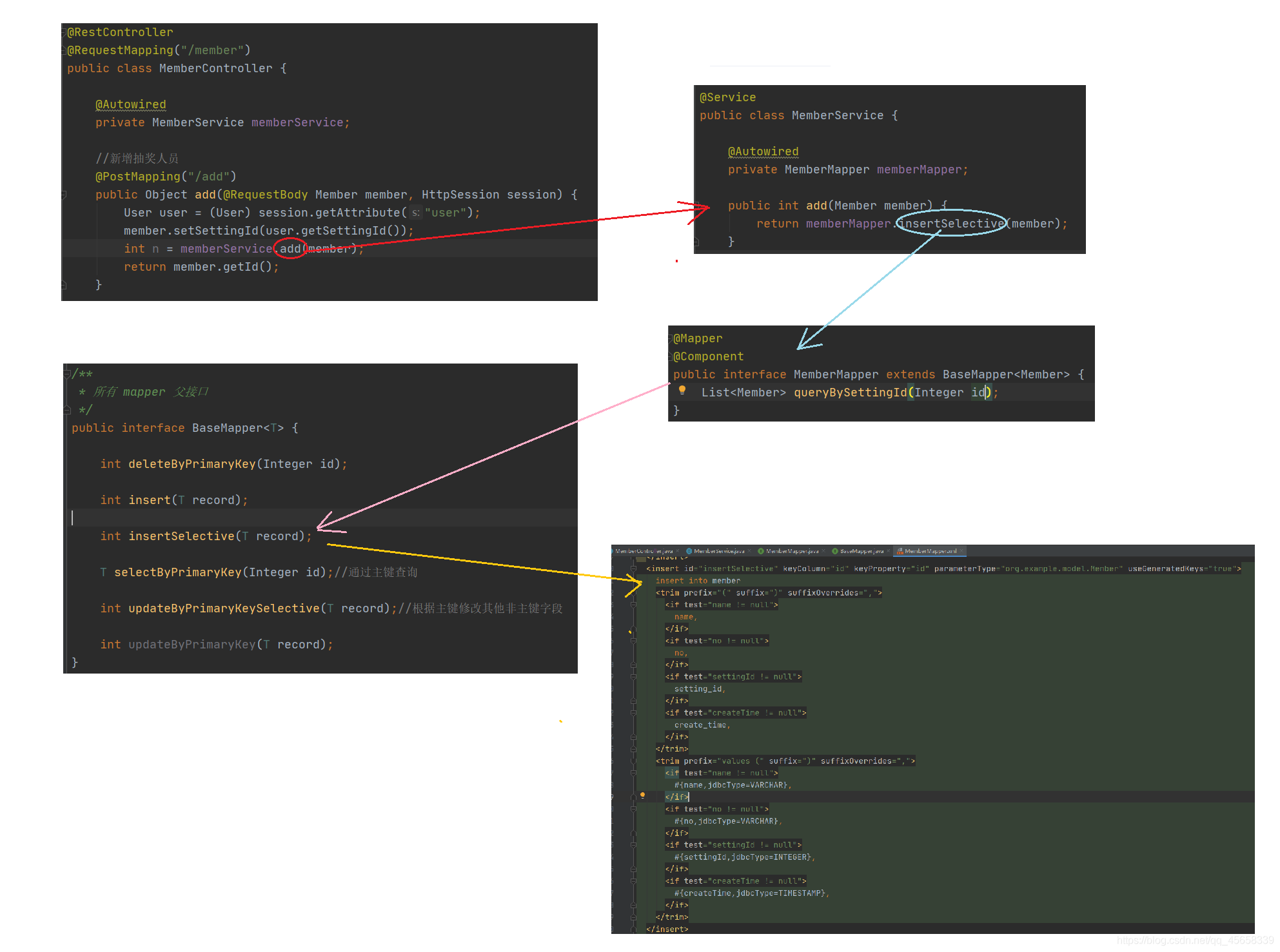Click the @RequestMapping("/member") annotation

coord(159,50)
